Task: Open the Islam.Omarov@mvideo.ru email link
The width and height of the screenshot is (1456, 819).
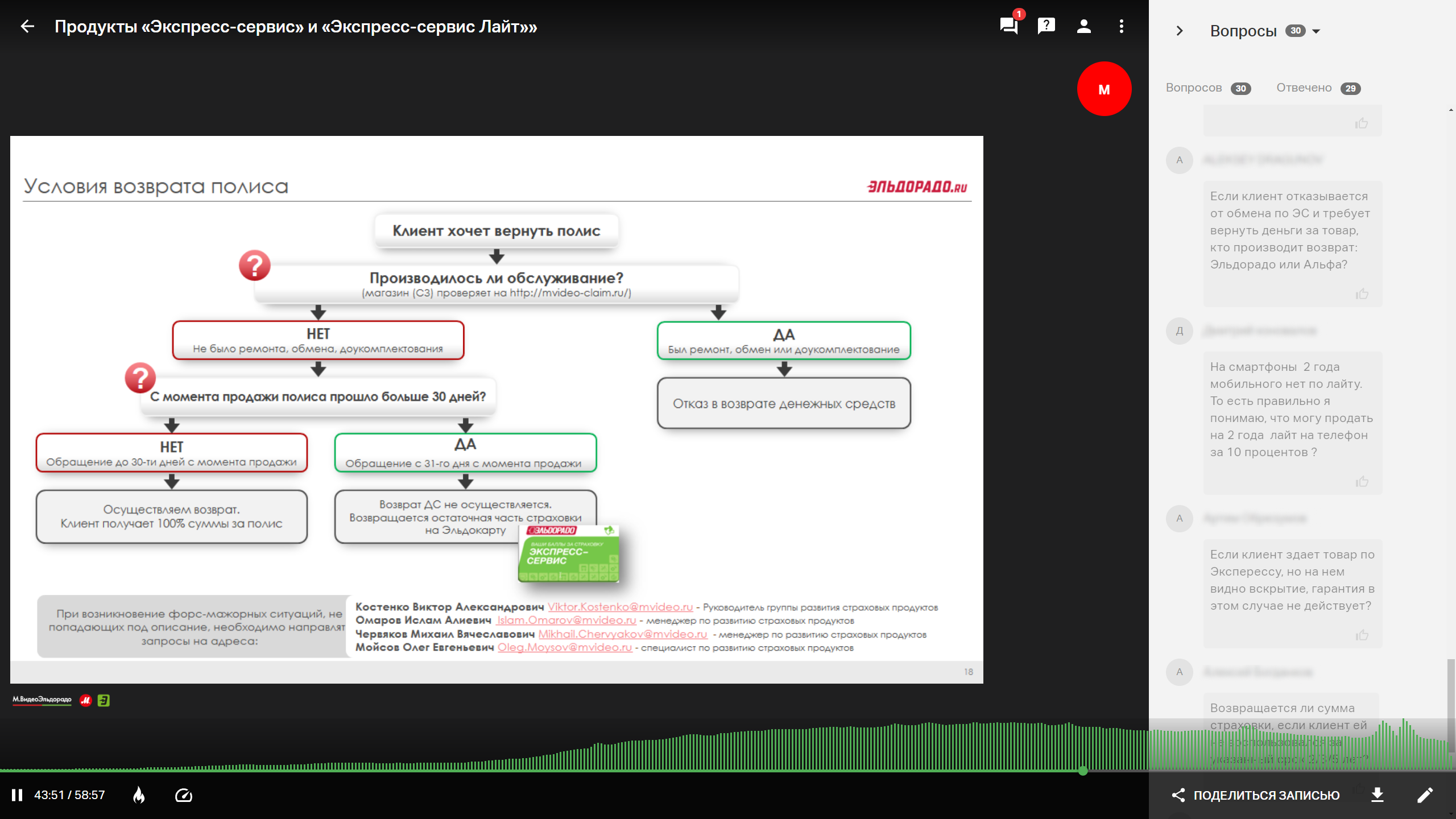Action: pyautogui.click(x=566, y=620)
